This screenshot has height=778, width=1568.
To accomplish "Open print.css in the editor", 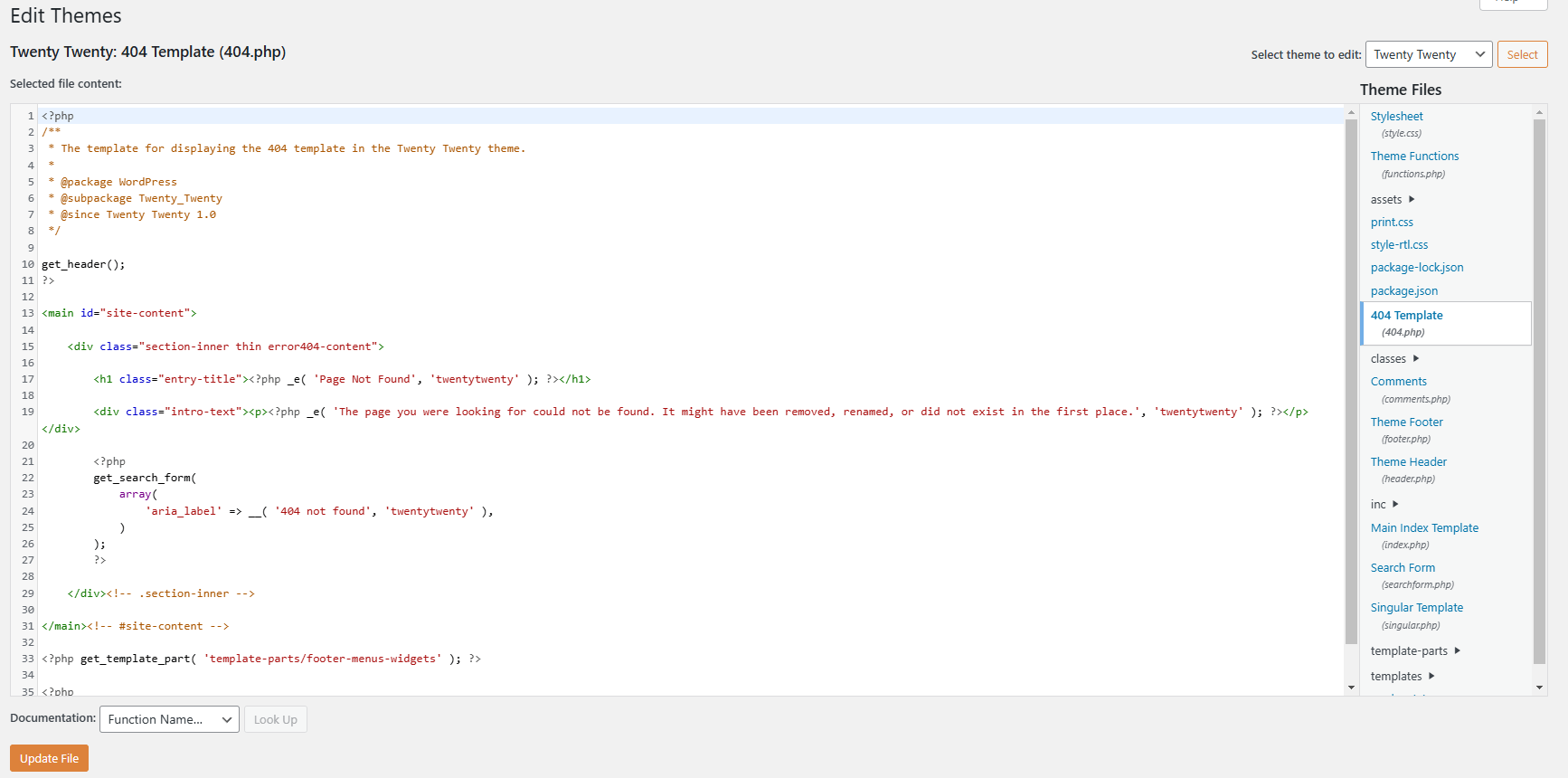I will click(x=1392, y=223).
